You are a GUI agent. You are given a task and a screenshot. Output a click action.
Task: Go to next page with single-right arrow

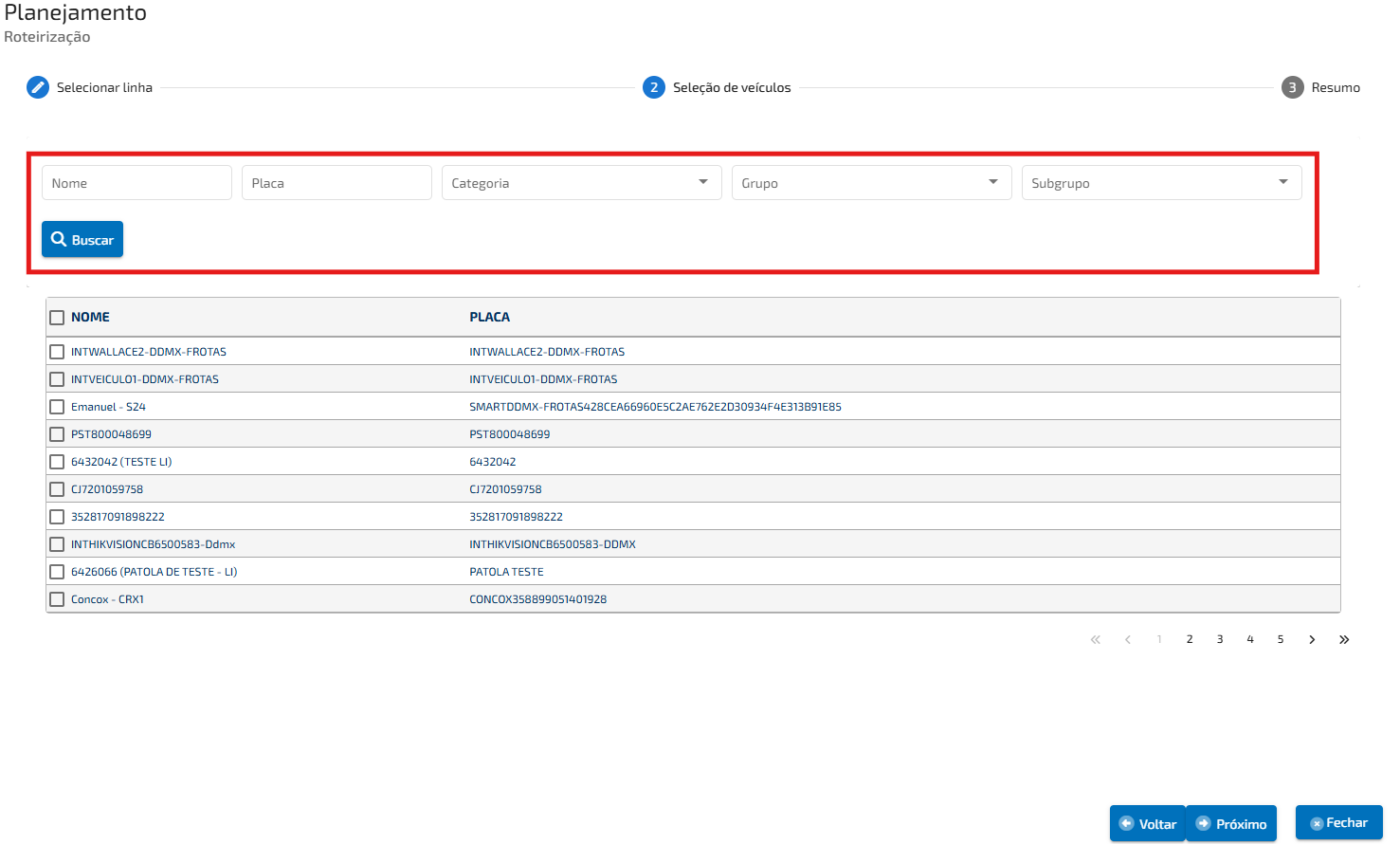click(x=1312, y=639)
